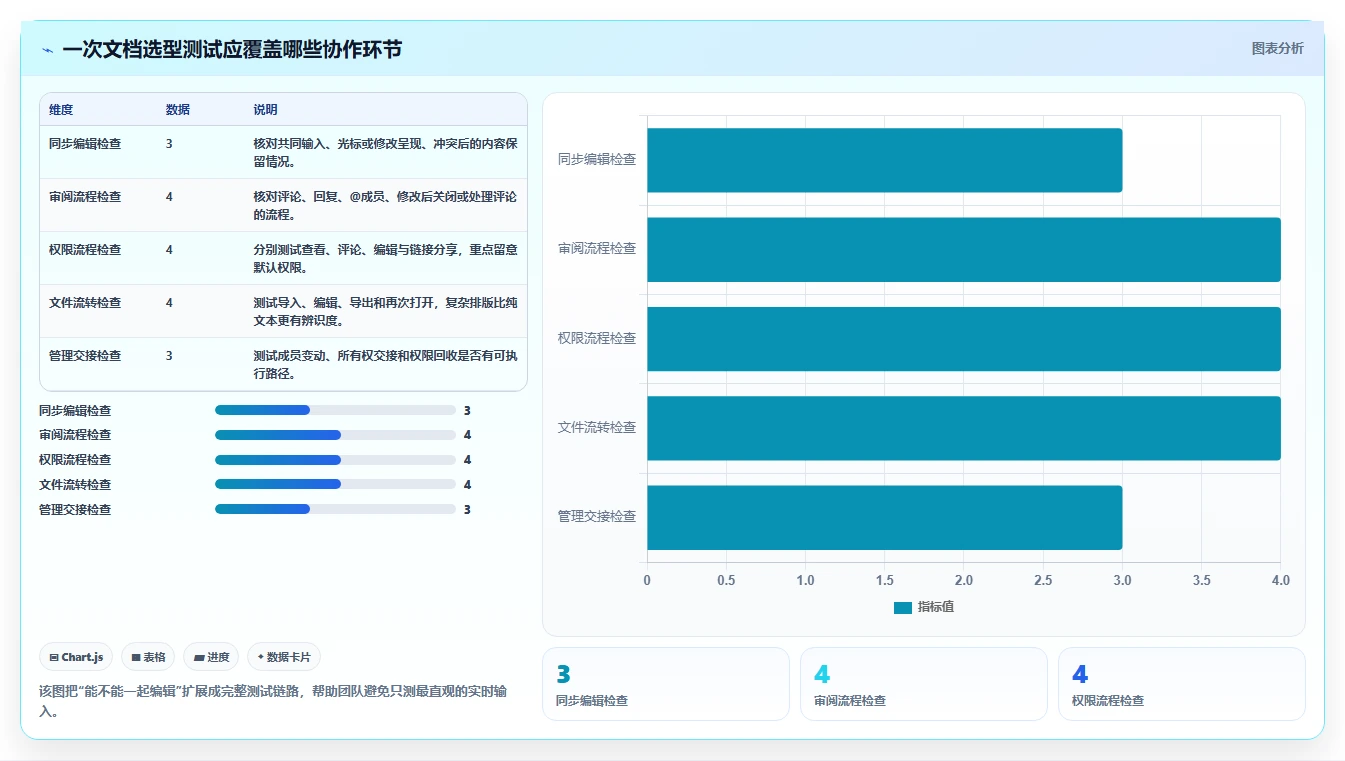1345x761 pixels.
Task: Click the 文件流转检查 progress list label
Action: pos(75,485)
